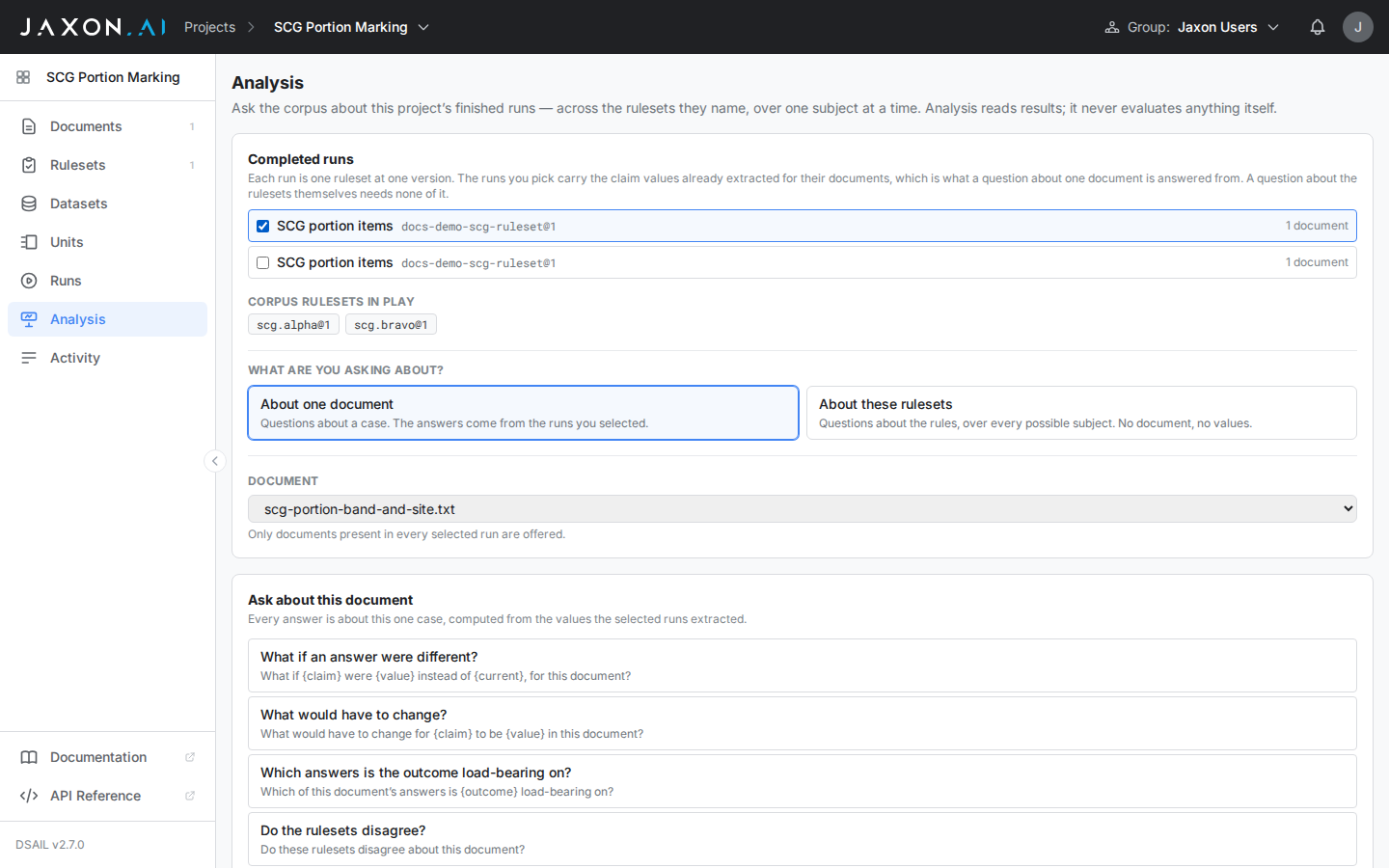Click the DSAIL v2.7.0 version text
Screen dimensions: 1389x868
[50, 845]
